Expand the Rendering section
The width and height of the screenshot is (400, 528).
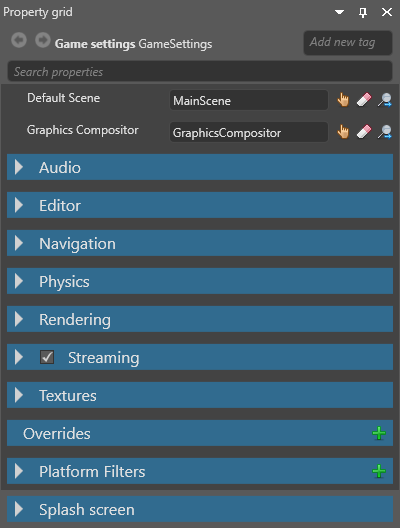(x=19, y=319)
